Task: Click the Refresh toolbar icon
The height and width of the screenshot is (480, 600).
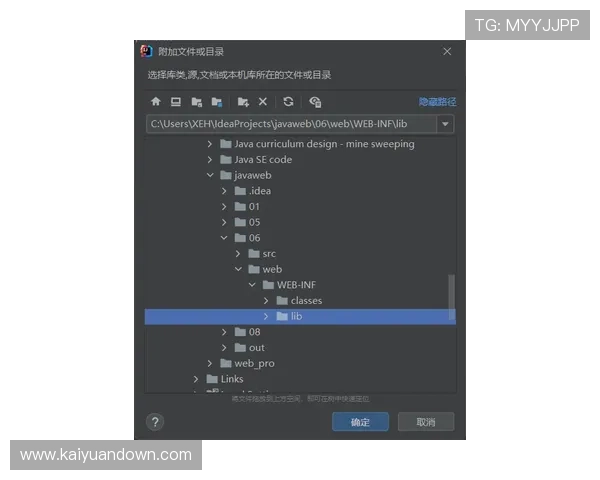Action: [x=288, y=102]
